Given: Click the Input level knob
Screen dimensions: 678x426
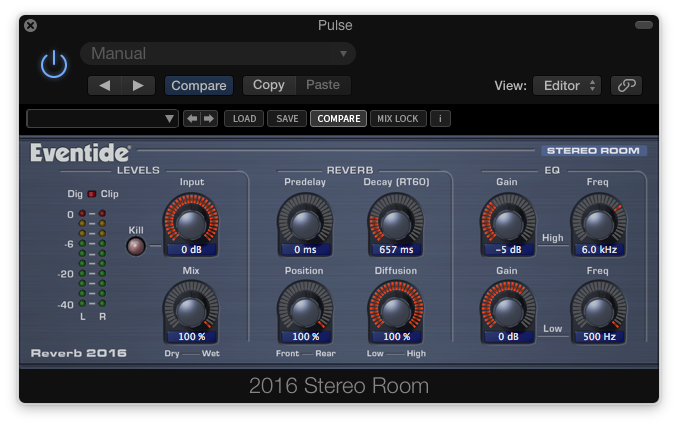Looking at the screenshot, I should pos(191,224).
